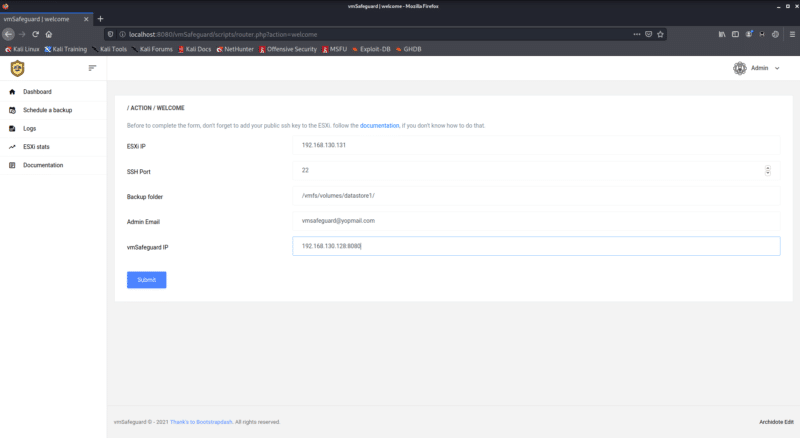Focus the ESXi IP input field

[536, 145]
